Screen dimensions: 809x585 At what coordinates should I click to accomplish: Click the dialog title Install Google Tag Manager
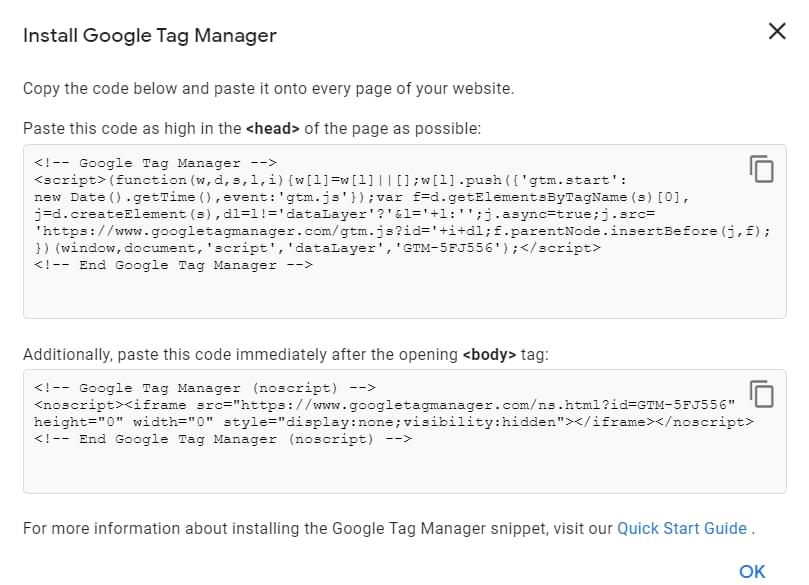coord(150,35)
